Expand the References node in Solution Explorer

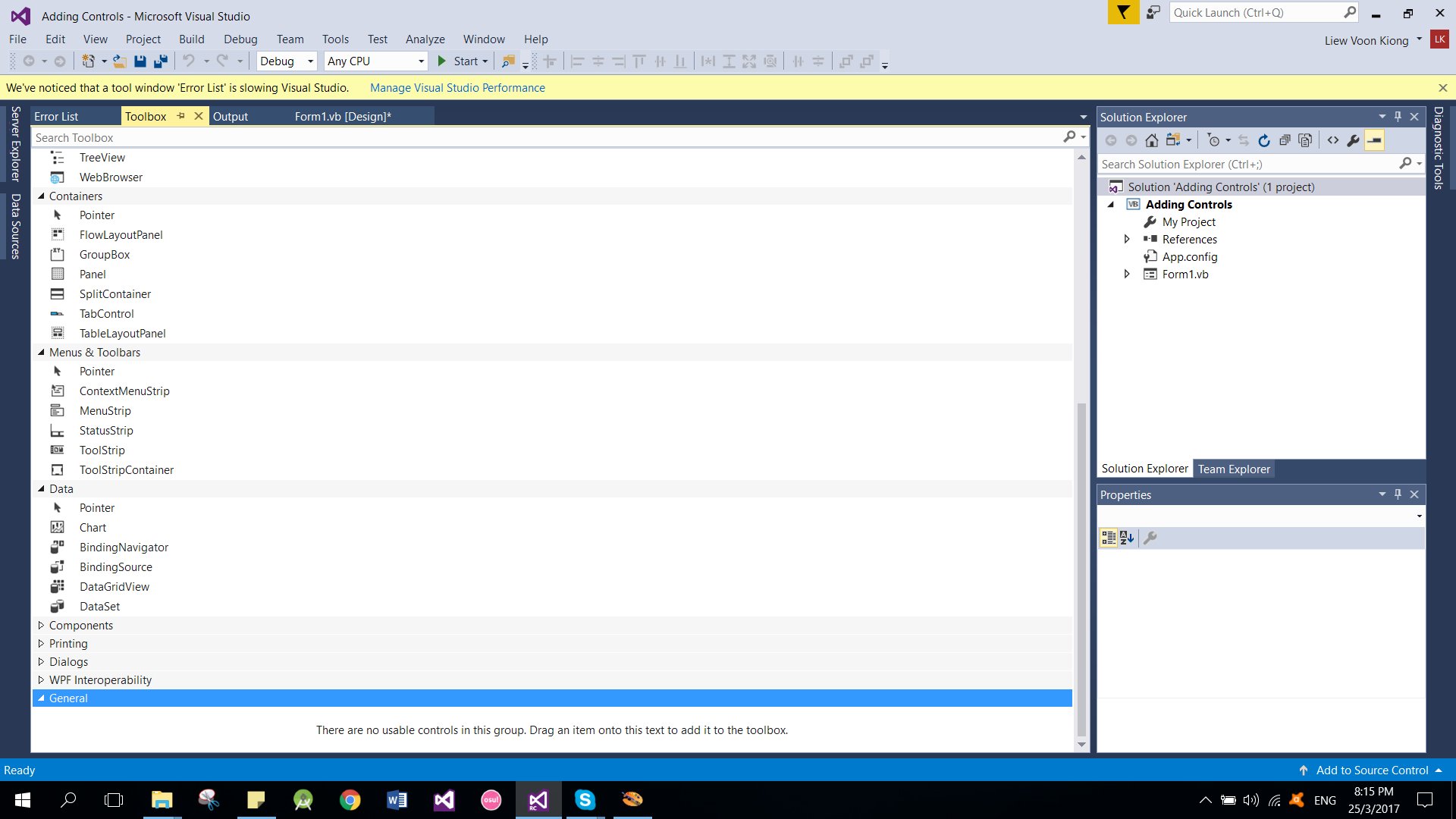pos(1127,239)
